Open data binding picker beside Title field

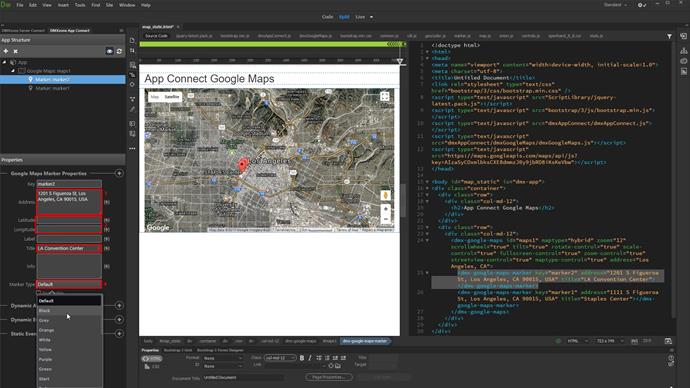point(106,249)
